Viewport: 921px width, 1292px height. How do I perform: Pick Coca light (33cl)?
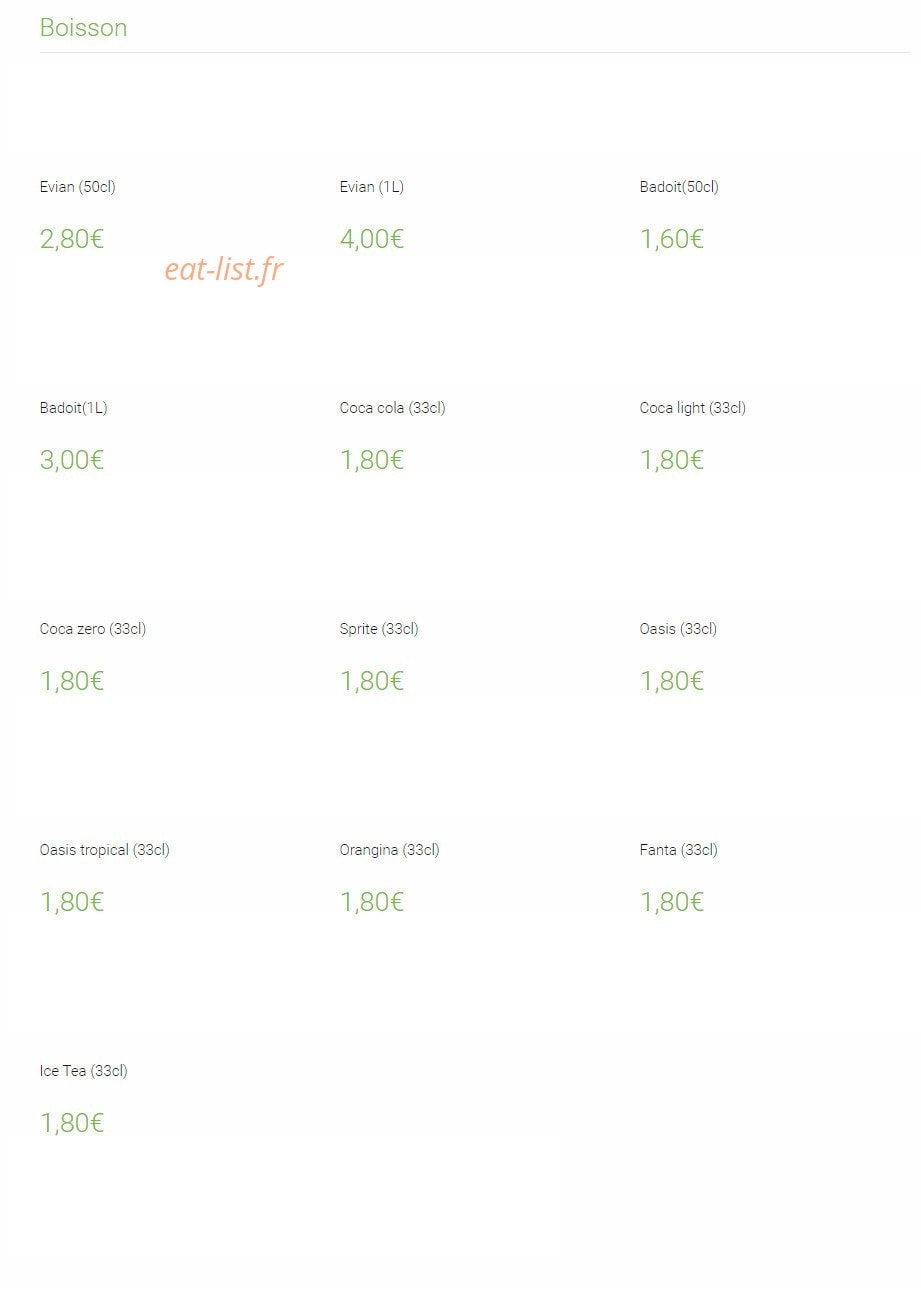[693, 408]
